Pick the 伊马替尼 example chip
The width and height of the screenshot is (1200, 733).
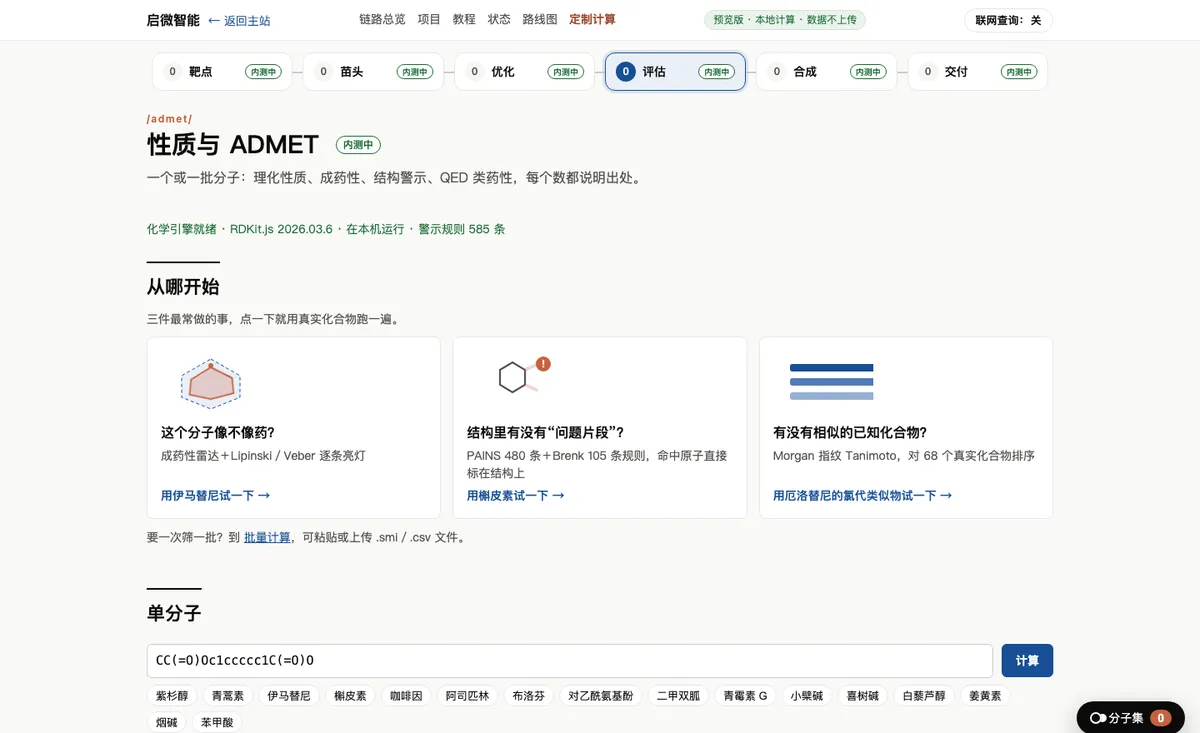coord(289,696)
